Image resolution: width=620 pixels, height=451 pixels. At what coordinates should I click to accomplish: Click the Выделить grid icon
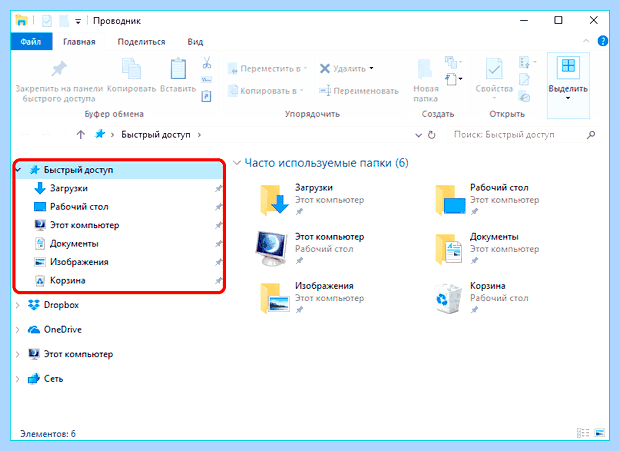coord(568,66)
